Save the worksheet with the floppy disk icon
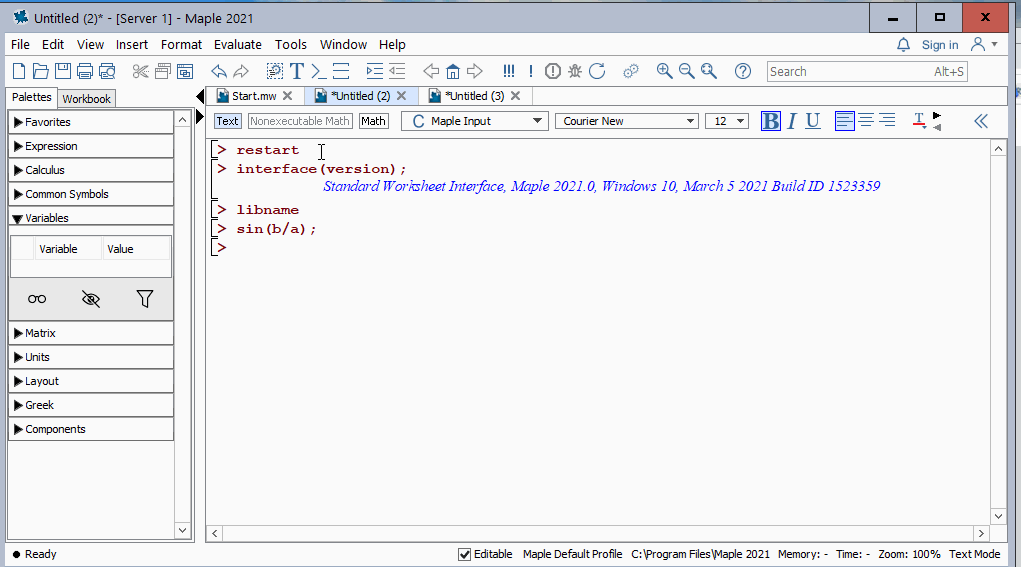1021x567 pixels. (x=63, y=71)
